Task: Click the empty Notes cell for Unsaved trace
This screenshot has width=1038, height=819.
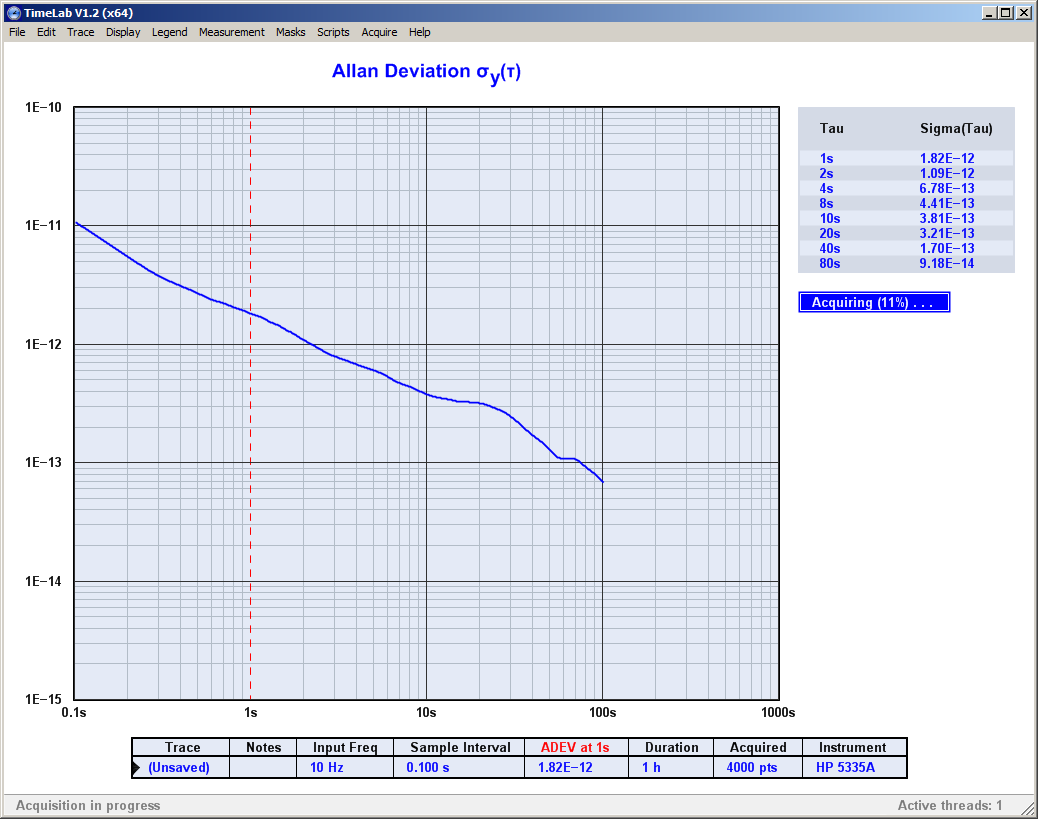Action: click(263, 767)
